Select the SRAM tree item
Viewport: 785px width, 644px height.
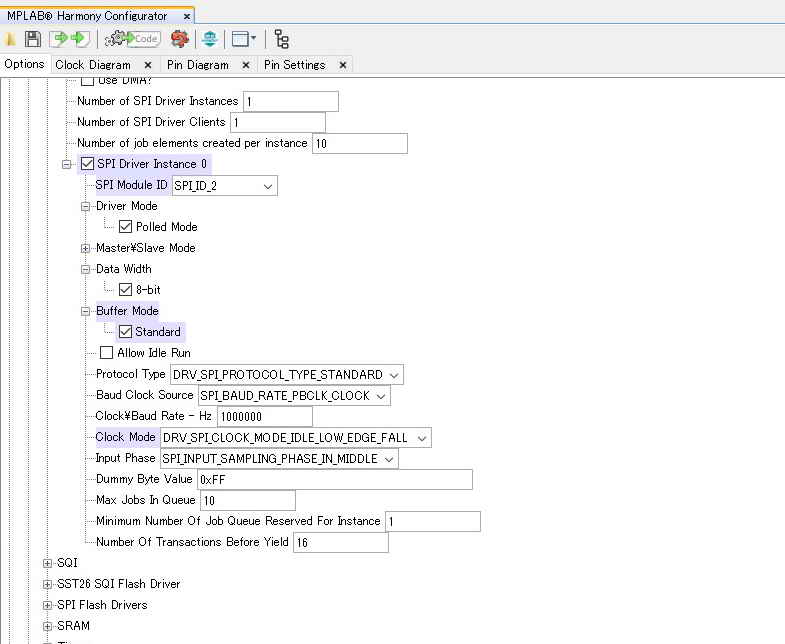coord(74,626)
